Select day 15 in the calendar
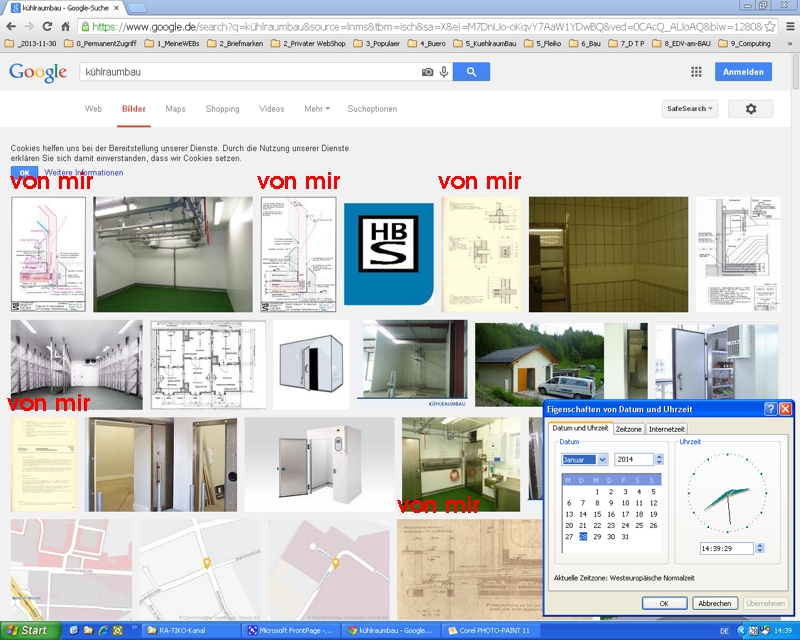This screenshot has height=640, width=800. coord(597,514)
